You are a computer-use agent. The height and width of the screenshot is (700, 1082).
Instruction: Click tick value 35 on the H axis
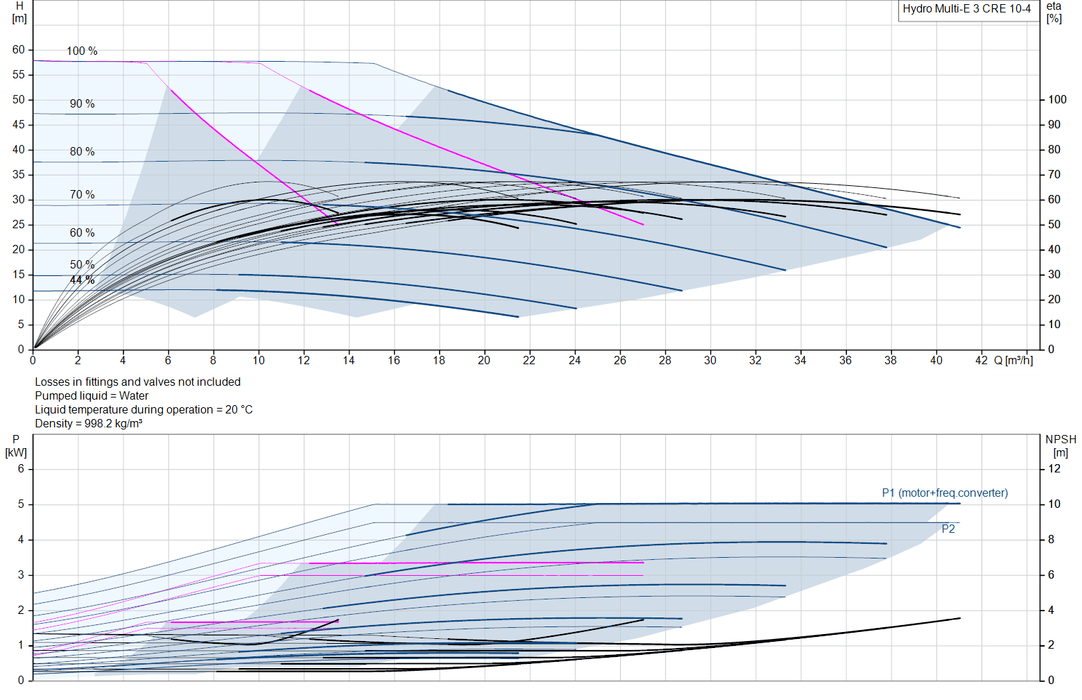point(18,175)
